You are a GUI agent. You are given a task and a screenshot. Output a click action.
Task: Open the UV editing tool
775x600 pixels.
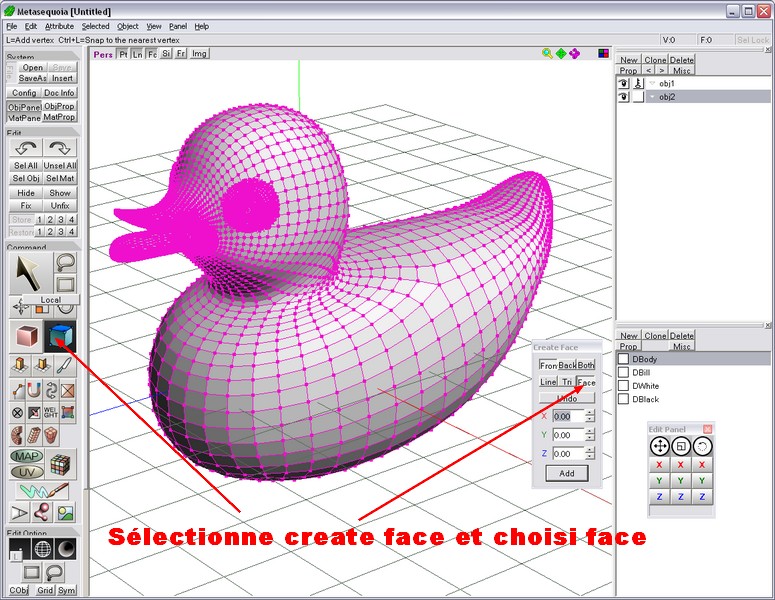26,470
